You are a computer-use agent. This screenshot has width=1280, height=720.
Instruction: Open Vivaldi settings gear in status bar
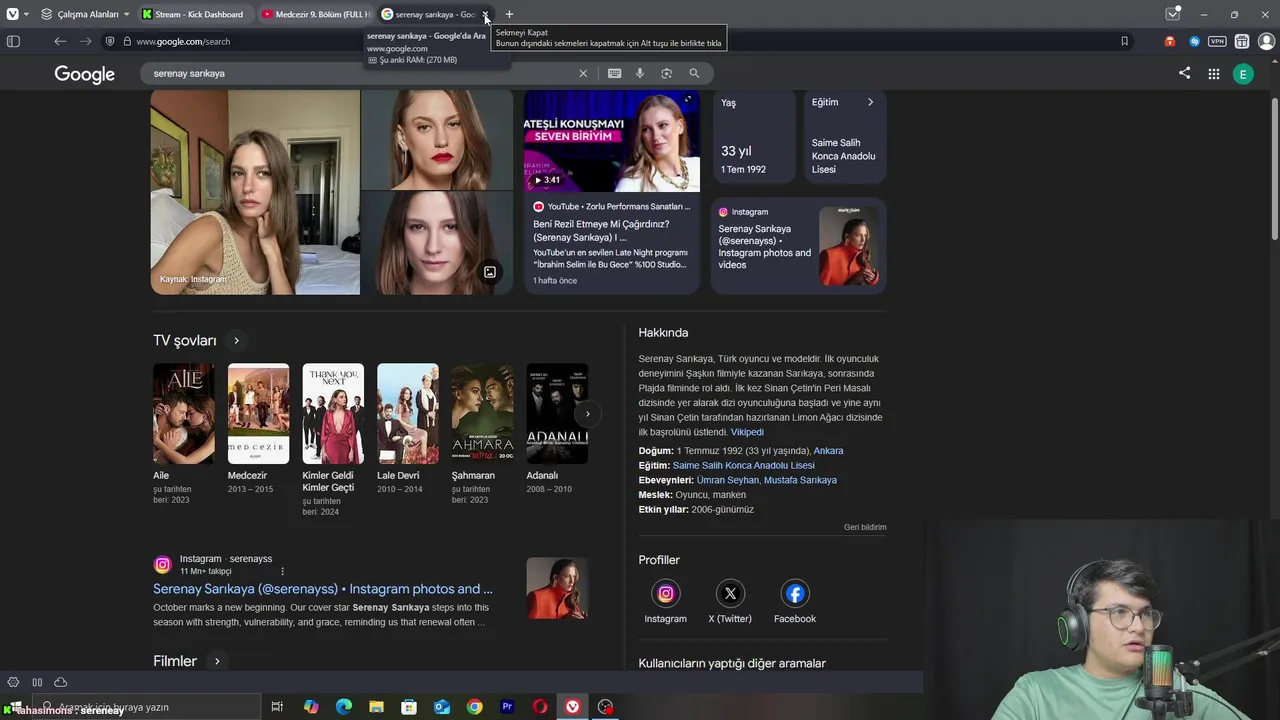tap(13, 682)
